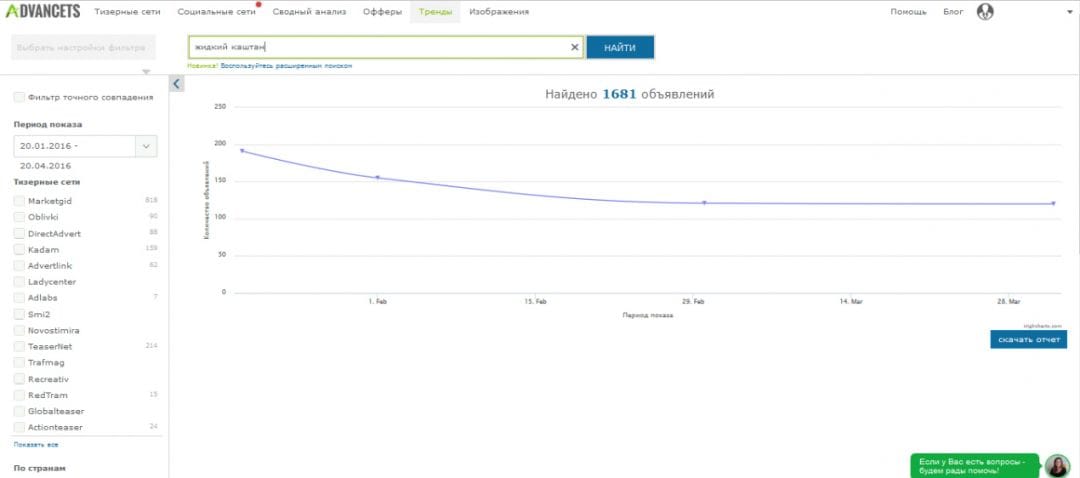Click the Advancets logo

pyautogui.click(x=43, y=11)
